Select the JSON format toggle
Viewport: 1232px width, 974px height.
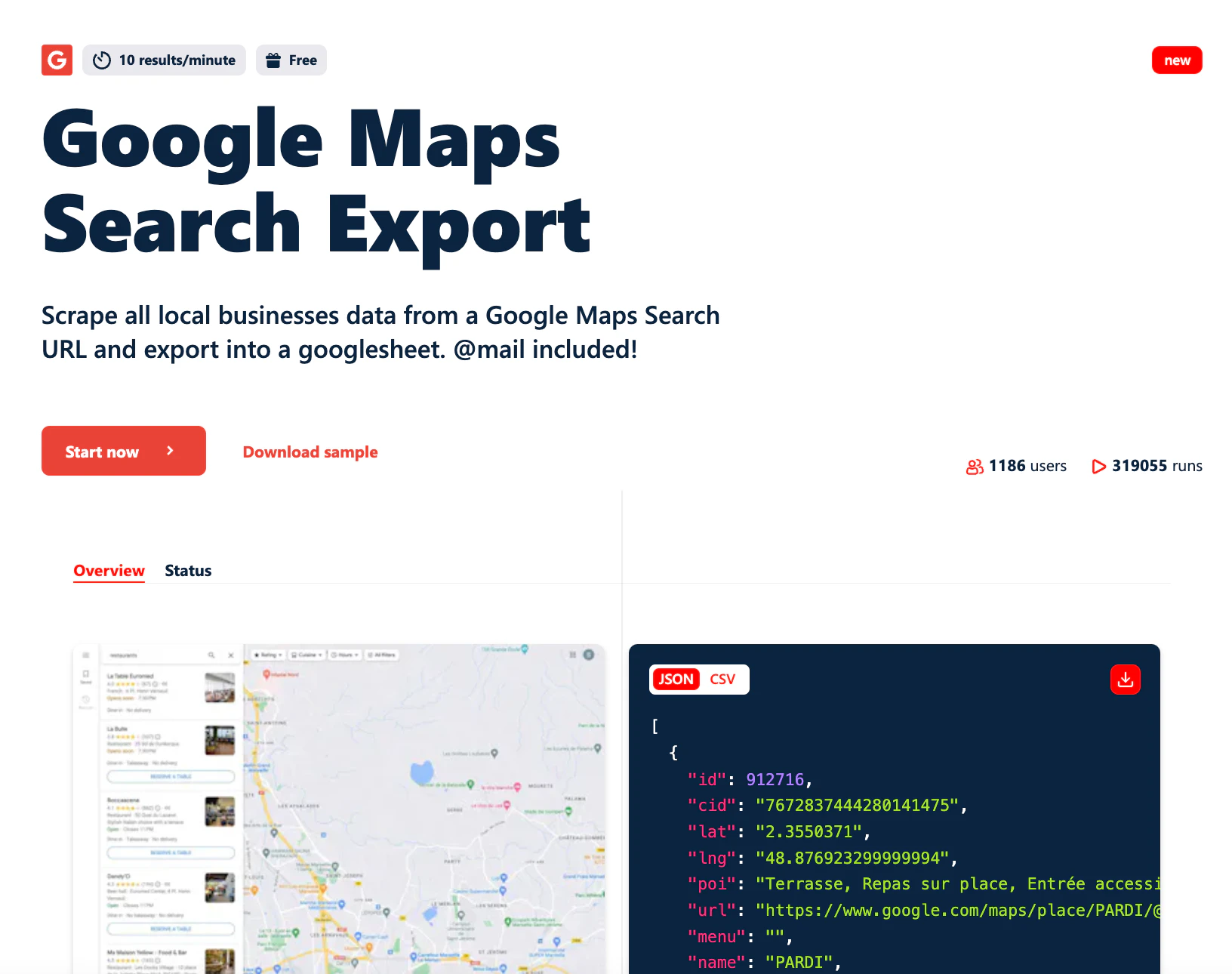(x=676, y=680)
